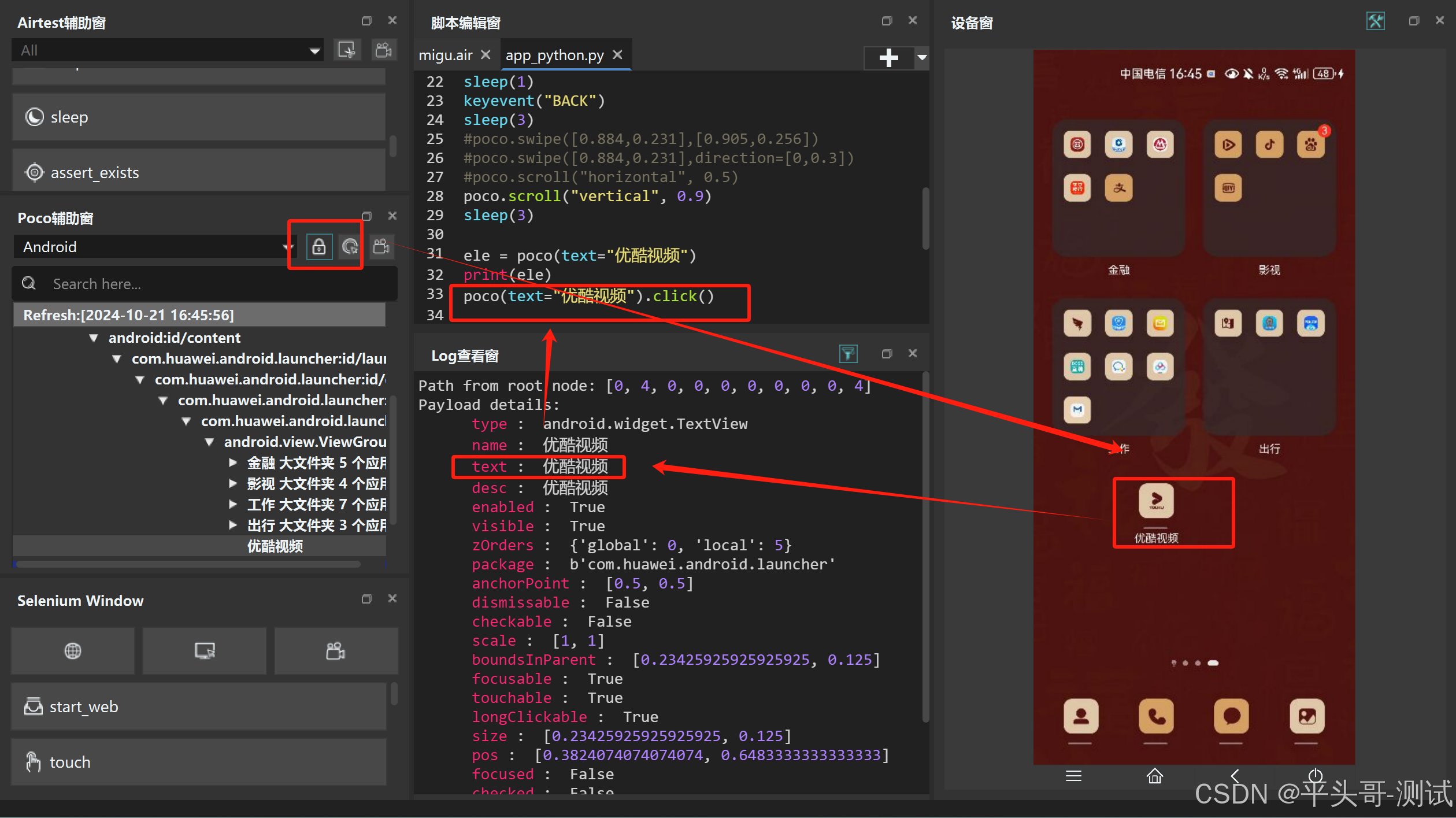Click the Log window filter icon
This screenshot has height=818, width=1456.
coord(848,354)
